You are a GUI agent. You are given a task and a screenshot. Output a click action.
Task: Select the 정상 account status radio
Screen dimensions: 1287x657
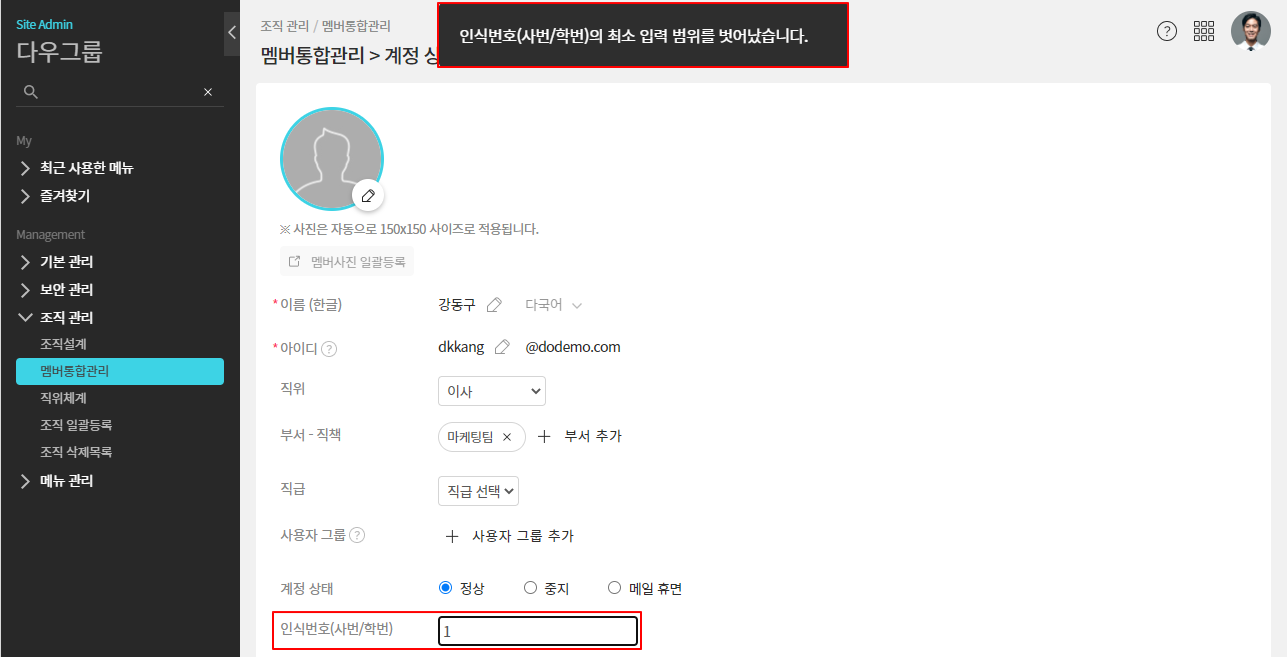click(x=446, y=588)
